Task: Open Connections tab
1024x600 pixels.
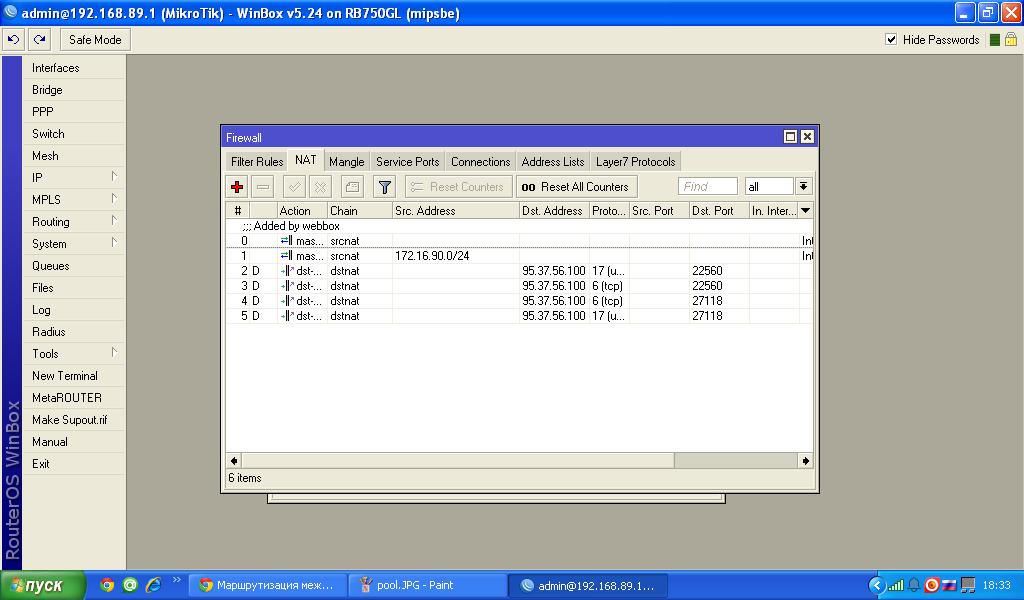Action: 481,162
